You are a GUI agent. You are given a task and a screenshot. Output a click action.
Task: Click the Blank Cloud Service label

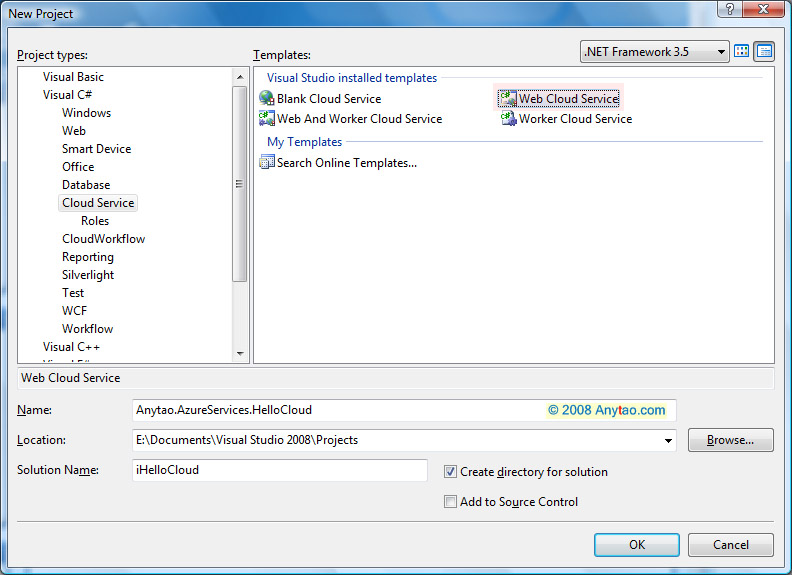(329, 99)
